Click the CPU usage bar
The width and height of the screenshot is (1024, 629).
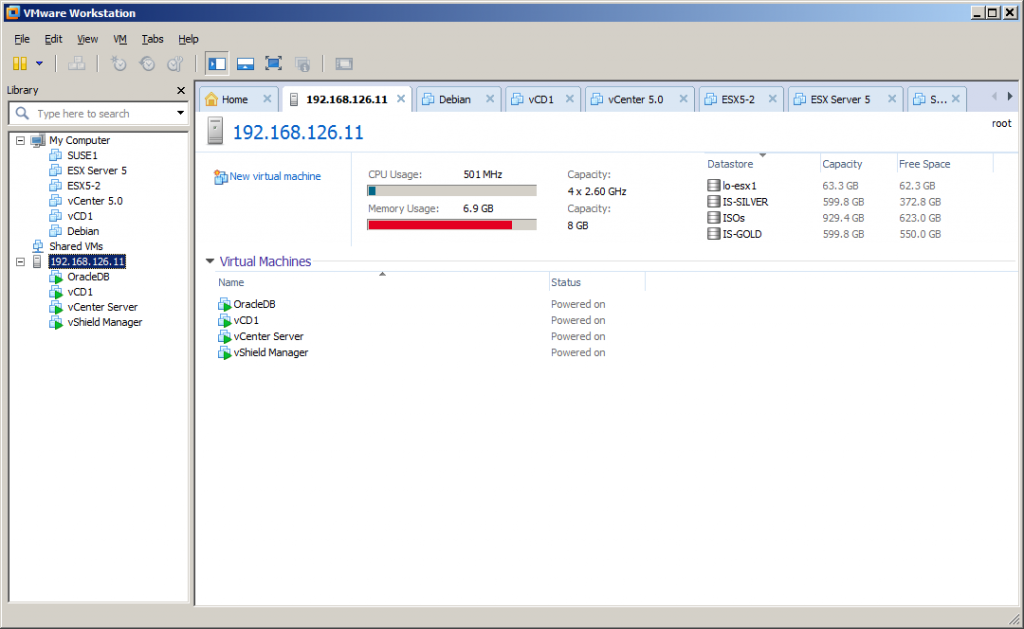click(x=452, y=191)
